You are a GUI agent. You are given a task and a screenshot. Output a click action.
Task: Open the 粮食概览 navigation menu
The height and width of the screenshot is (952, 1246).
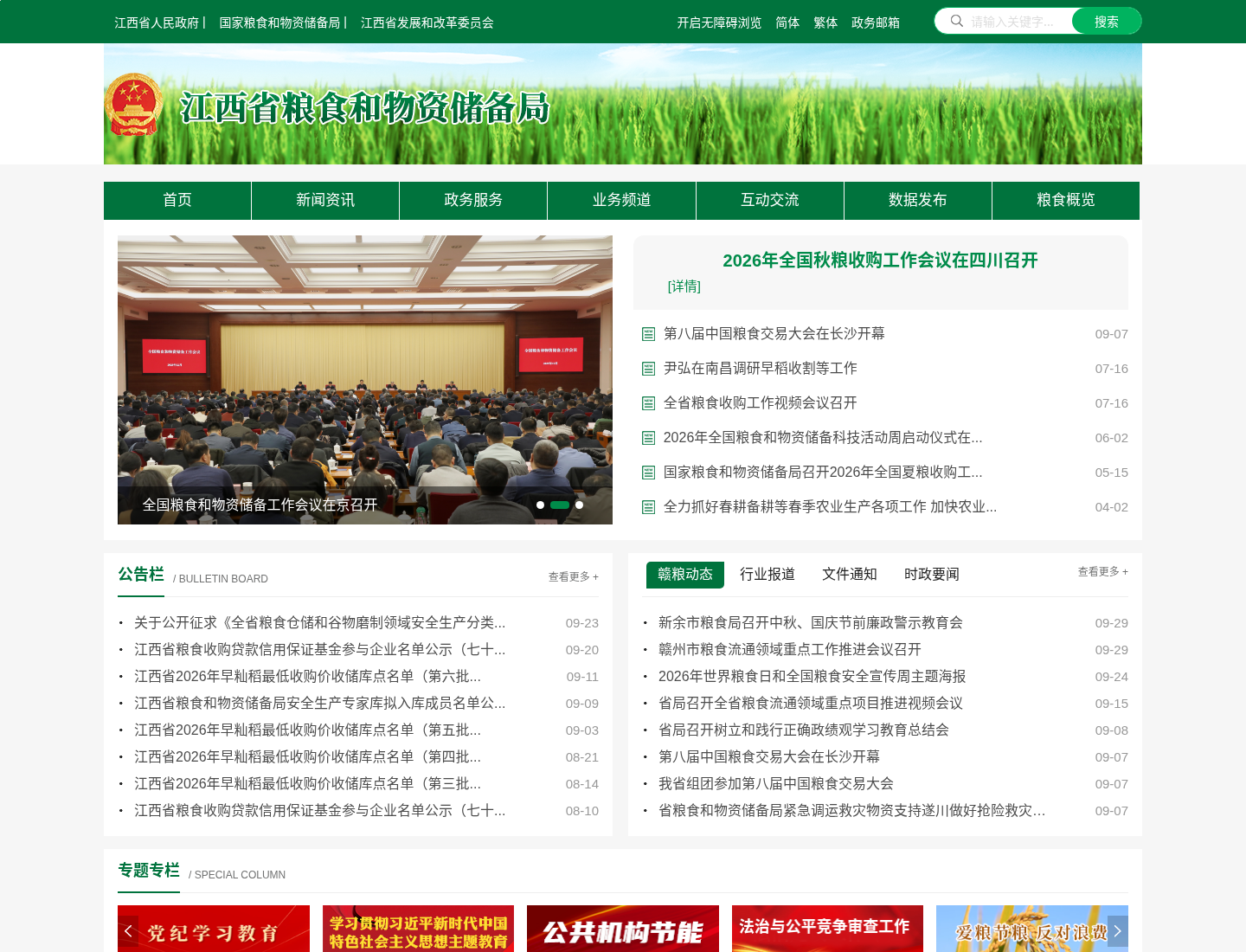(1066, 200)
